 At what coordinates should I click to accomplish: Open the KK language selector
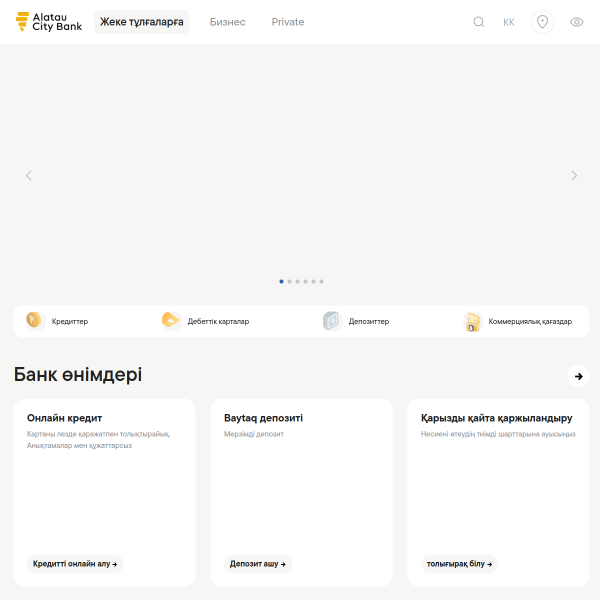coord(509,22)
